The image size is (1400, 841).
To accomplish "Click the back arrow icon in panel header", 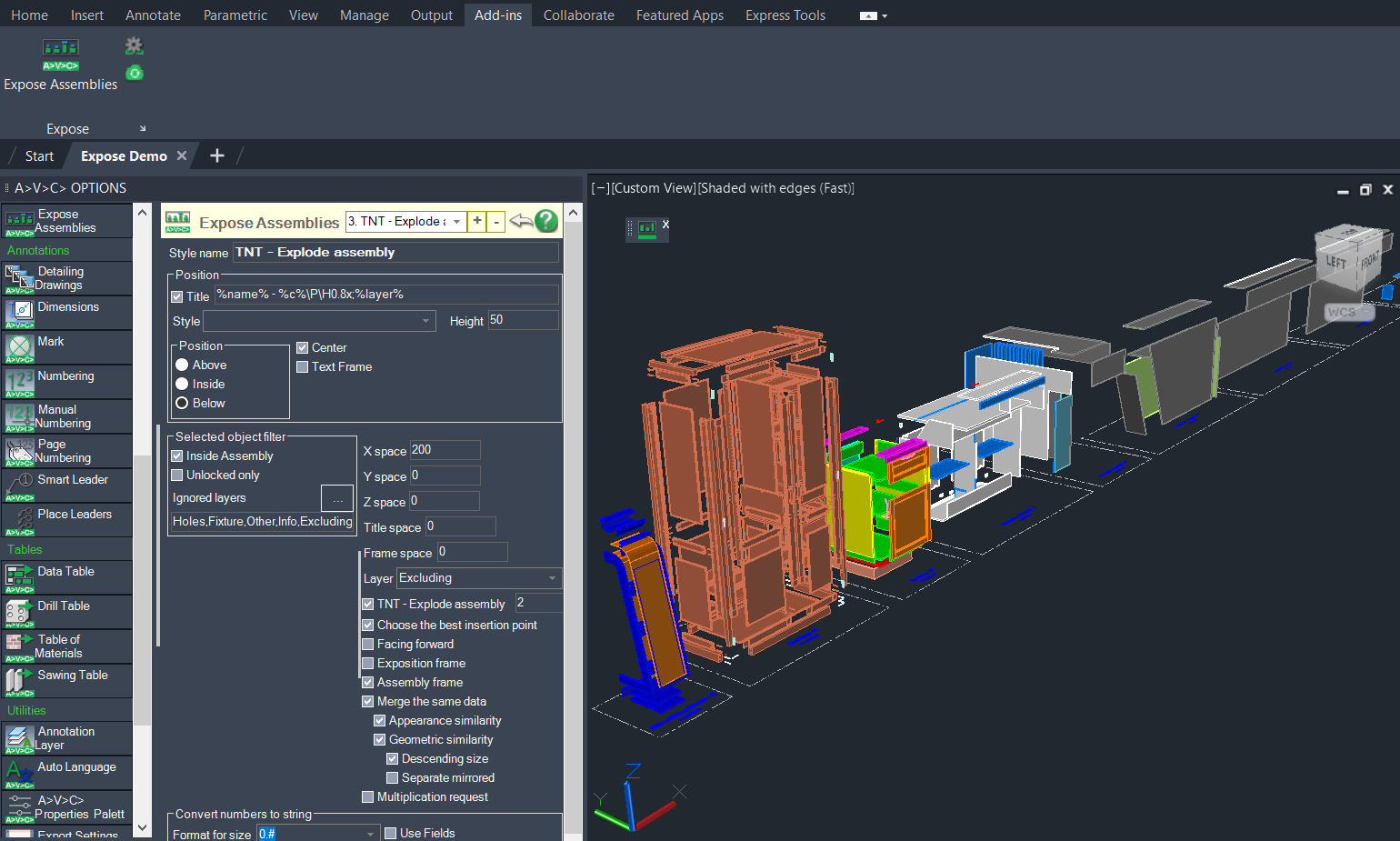I will (x=521, y=221).
